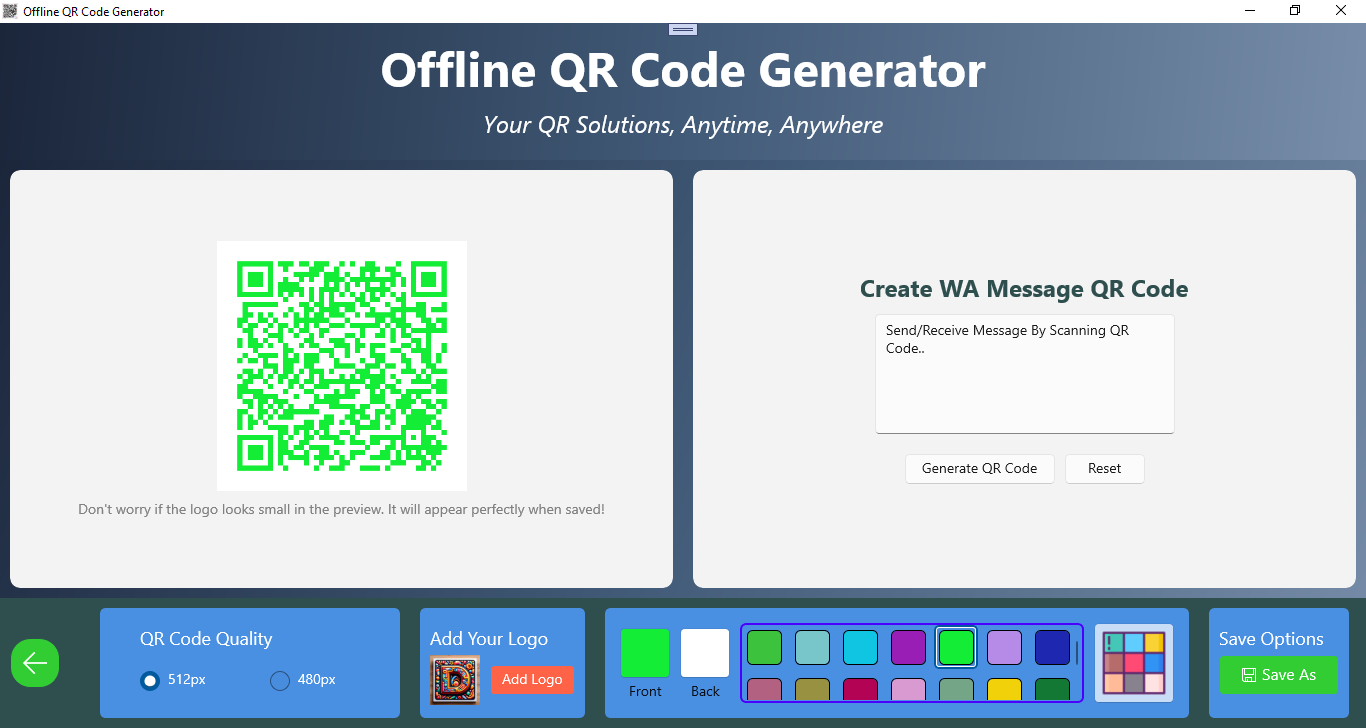
Task: Open the multicolor custom palette picker icon
Action: pos(1134,663)
